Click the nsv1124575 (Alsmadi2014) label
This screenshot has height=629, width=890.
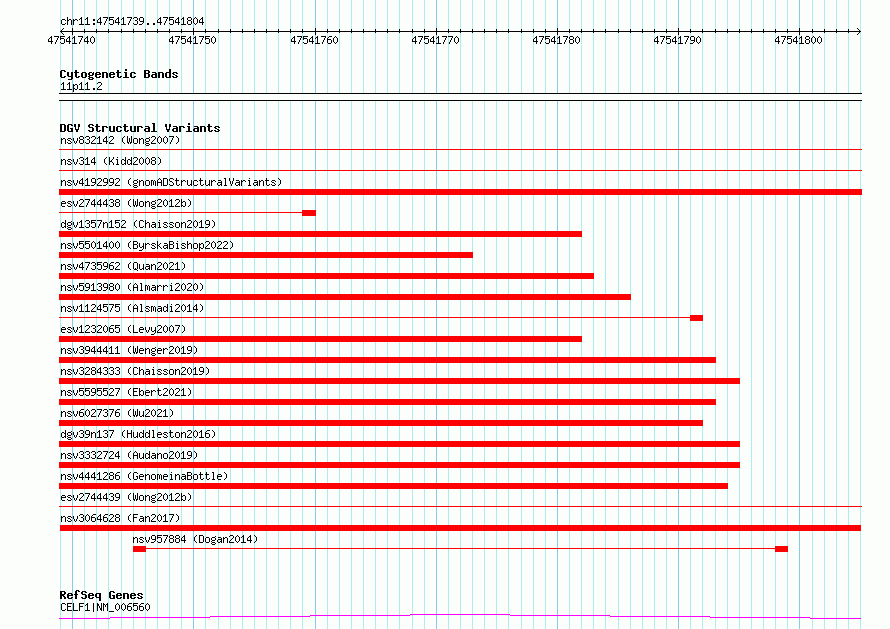pyautogui.click(x=132, y=308)
